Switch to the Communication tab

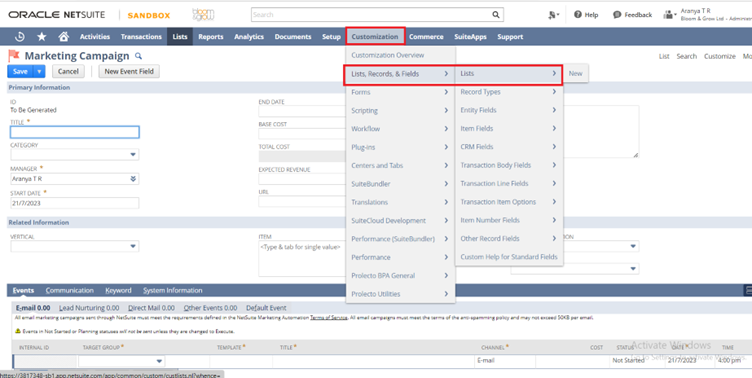70,290
